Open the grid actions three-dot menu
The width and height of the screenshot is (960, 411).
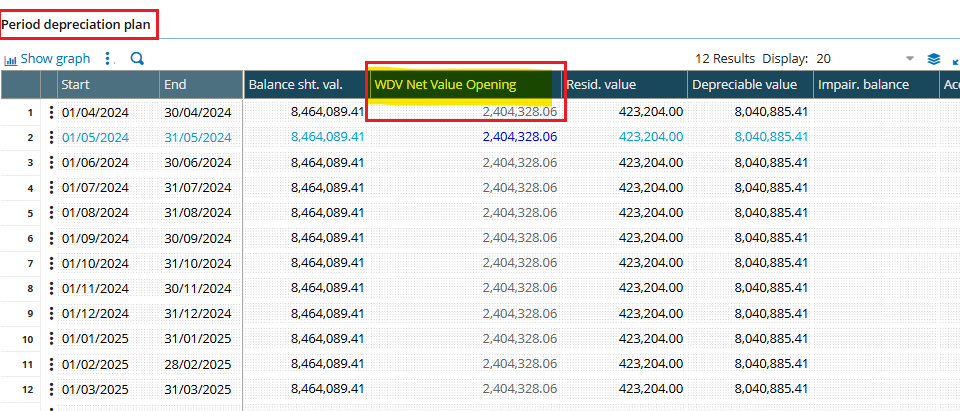(108, 59)
